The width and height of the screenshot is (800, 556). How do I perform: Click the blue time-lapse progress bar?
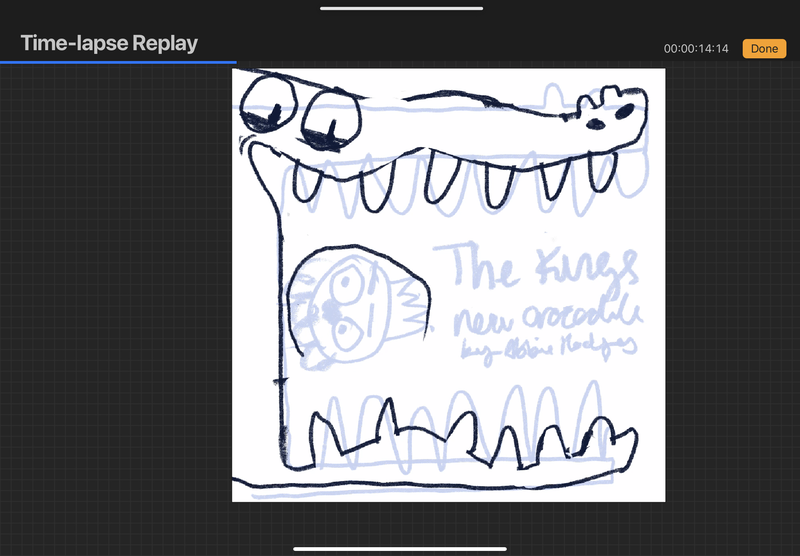[118, 62]
